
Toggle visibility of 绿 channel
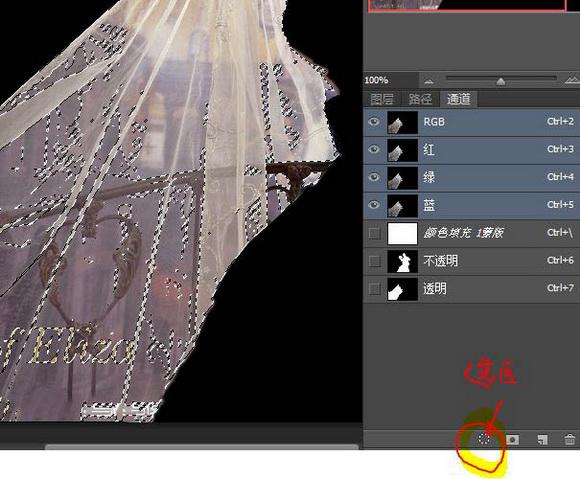[x=374, y=177]
